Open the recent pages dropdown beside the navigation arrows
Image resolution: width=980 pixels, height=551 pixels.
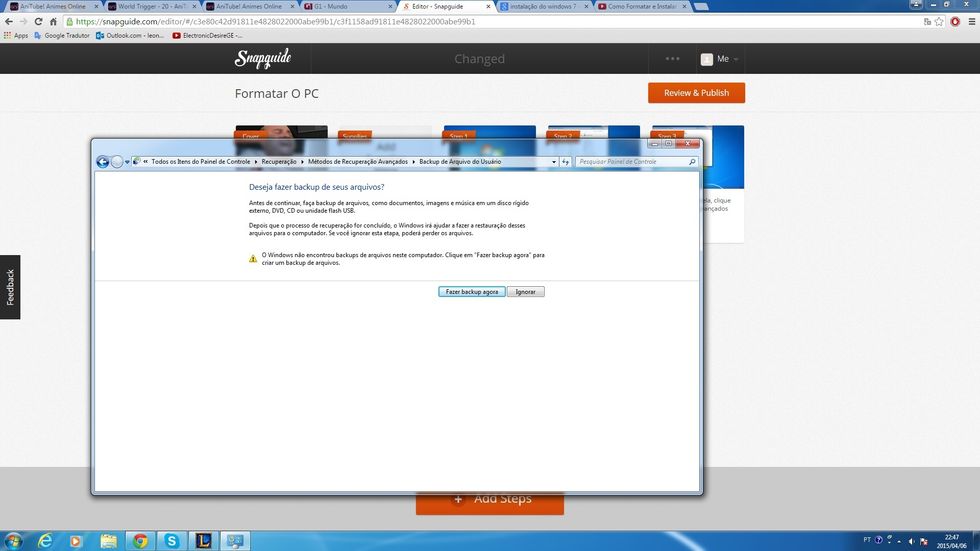[127, 162]
